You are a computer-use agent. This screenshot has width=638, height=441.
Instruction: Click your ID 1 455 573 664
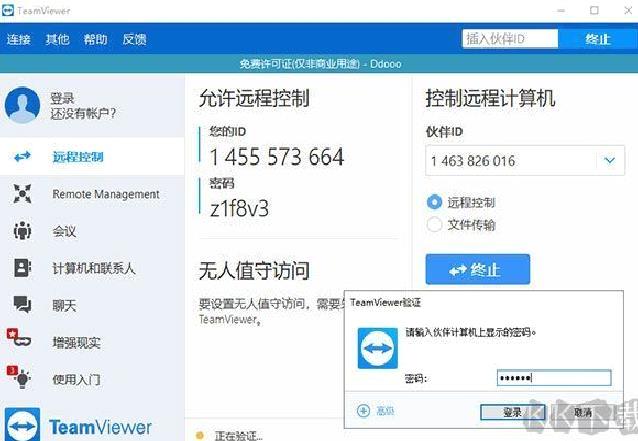[277, 157]
